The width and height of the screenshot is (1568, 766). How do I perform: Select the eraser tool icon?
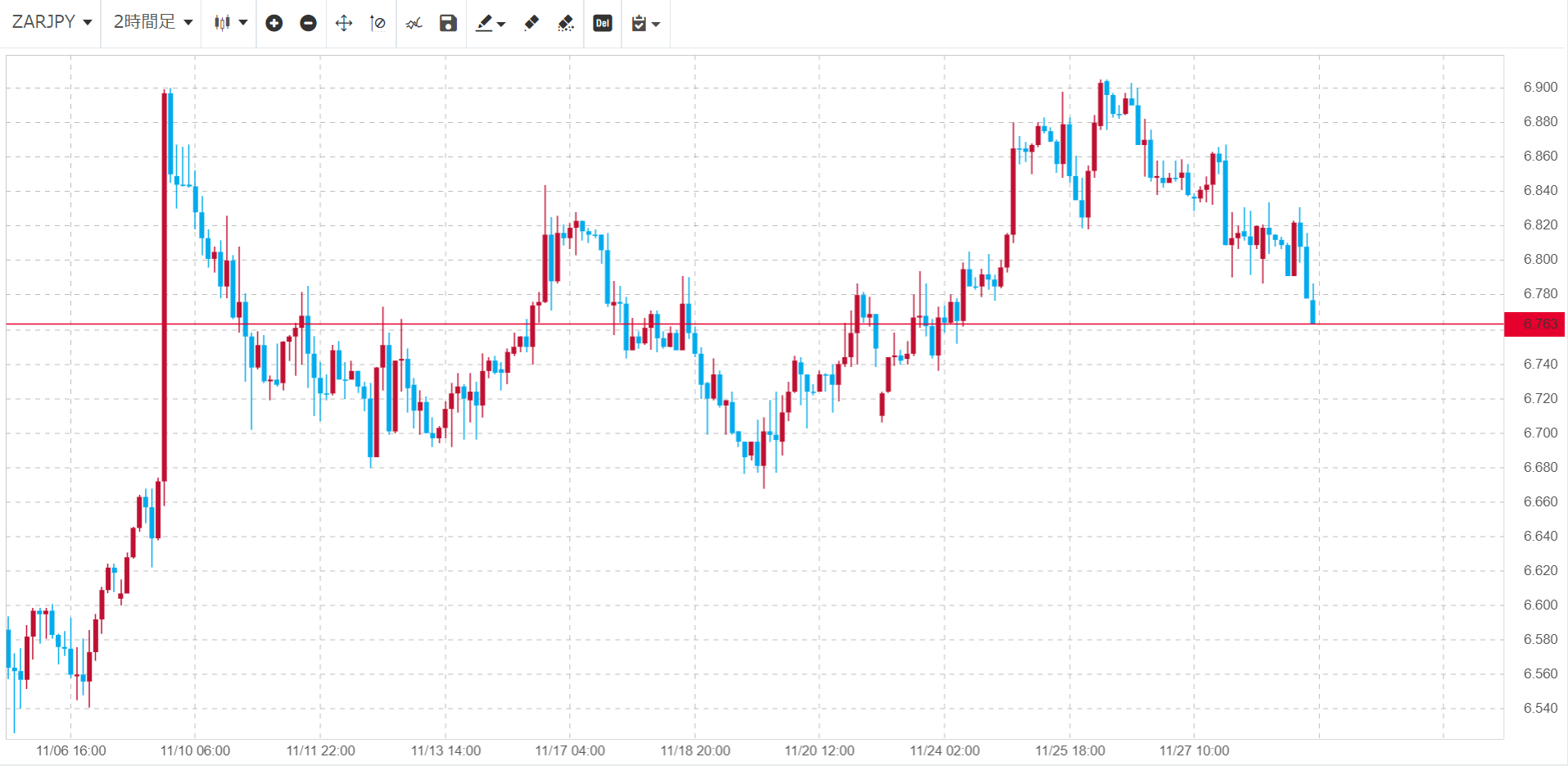click(x=531, y=23)
